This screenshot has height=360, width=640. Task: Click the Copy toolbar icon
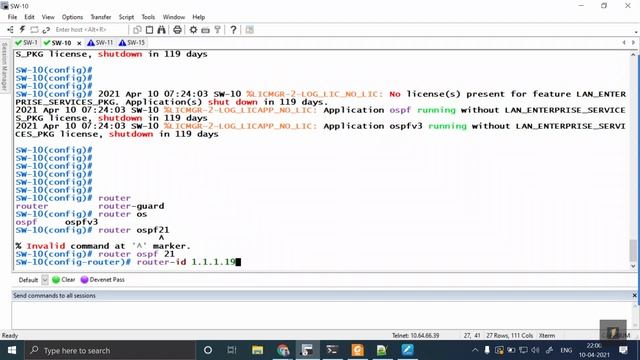137,30
